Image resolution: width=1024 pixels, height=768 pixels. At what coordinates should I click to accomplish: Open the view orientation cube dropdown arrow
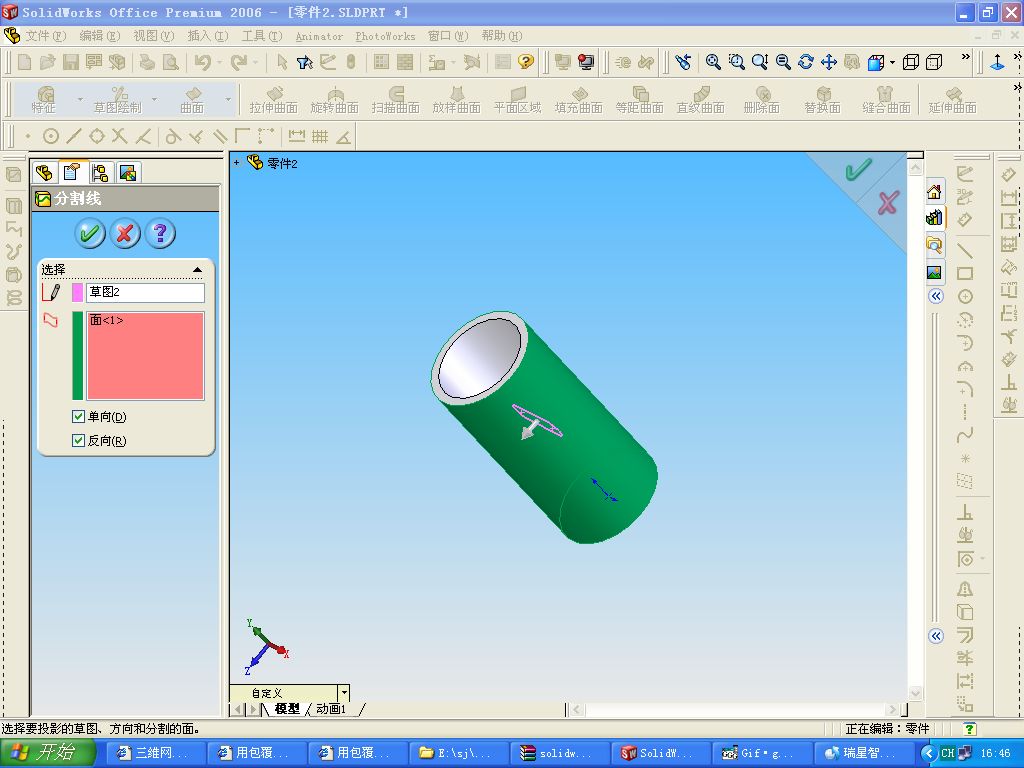click(x=892, y=63)
